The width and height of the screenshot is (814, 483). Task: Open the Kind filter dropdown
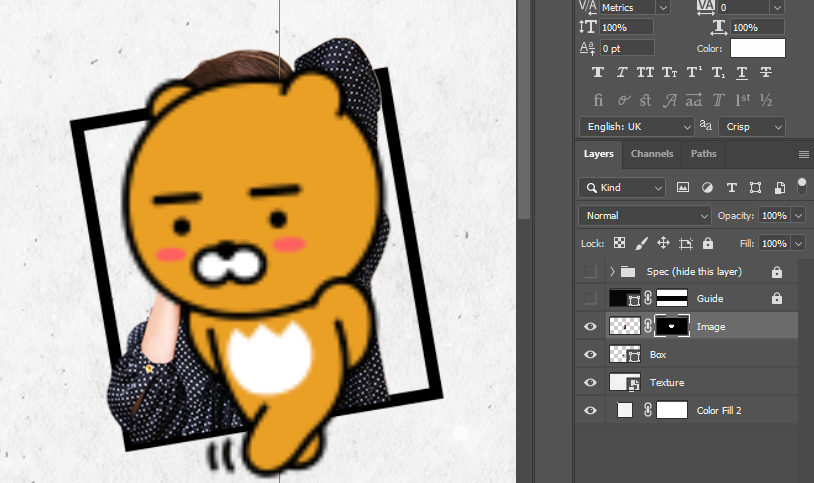[x=622, y=187]
